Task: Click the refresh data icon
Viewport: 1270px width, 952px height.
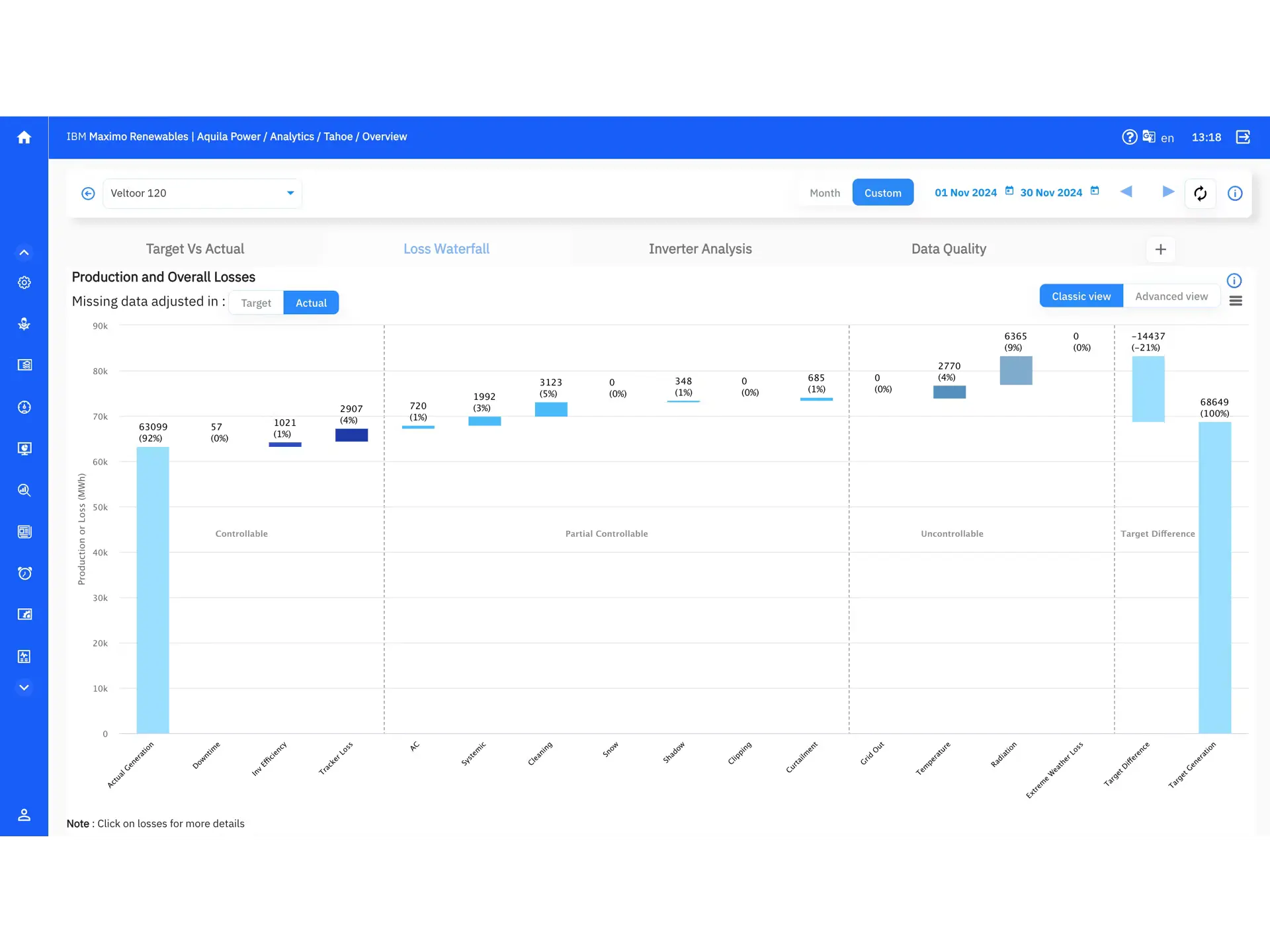Action: point(1200,193)
